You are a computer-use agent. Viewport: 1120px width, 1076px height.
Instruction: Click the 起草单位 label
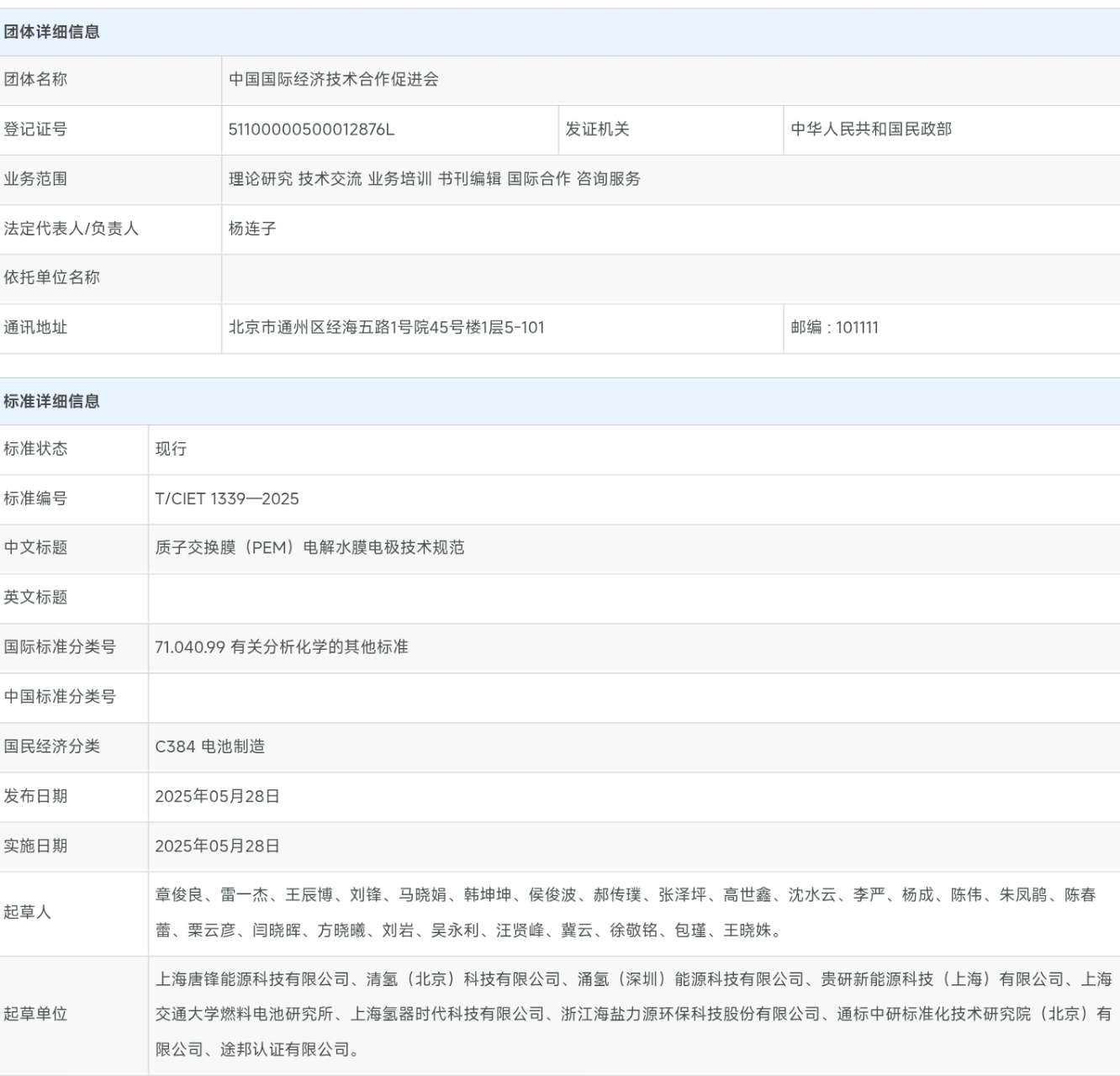(x=35, y=1014)
